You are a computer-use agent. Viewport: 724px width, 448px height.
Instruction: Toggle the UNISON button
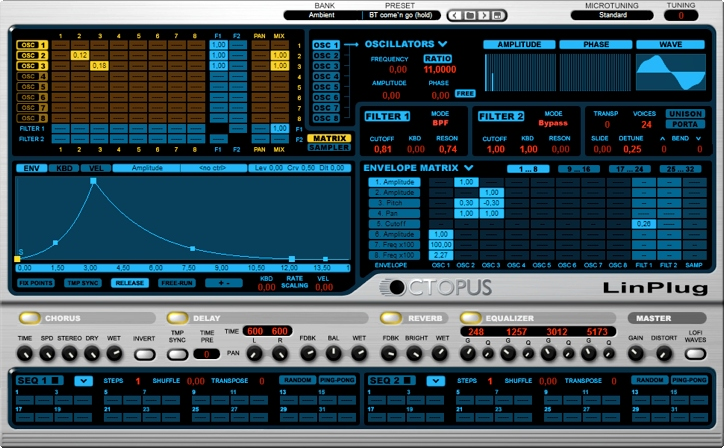[x=685, y=114]
